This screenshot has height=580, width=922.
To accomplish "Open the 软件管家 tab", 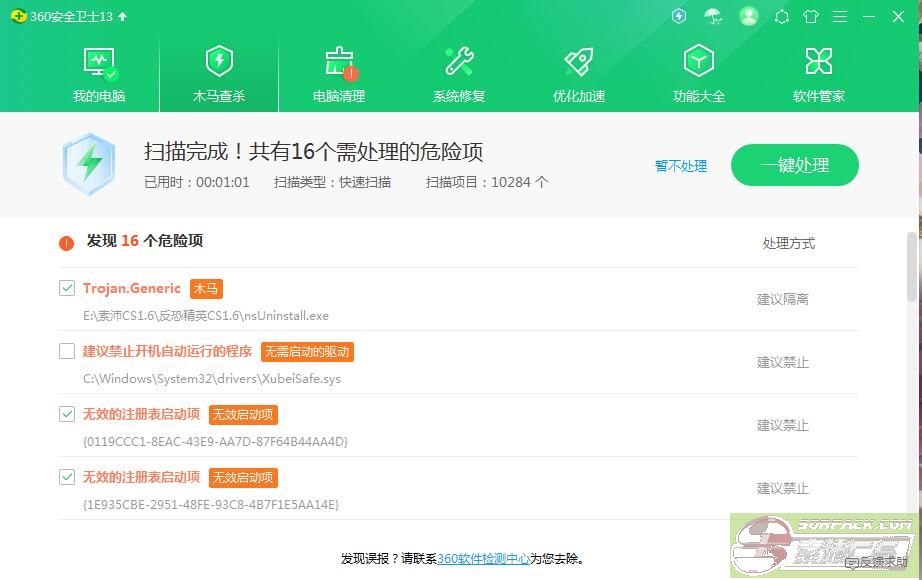I will [x=819, y=75].
